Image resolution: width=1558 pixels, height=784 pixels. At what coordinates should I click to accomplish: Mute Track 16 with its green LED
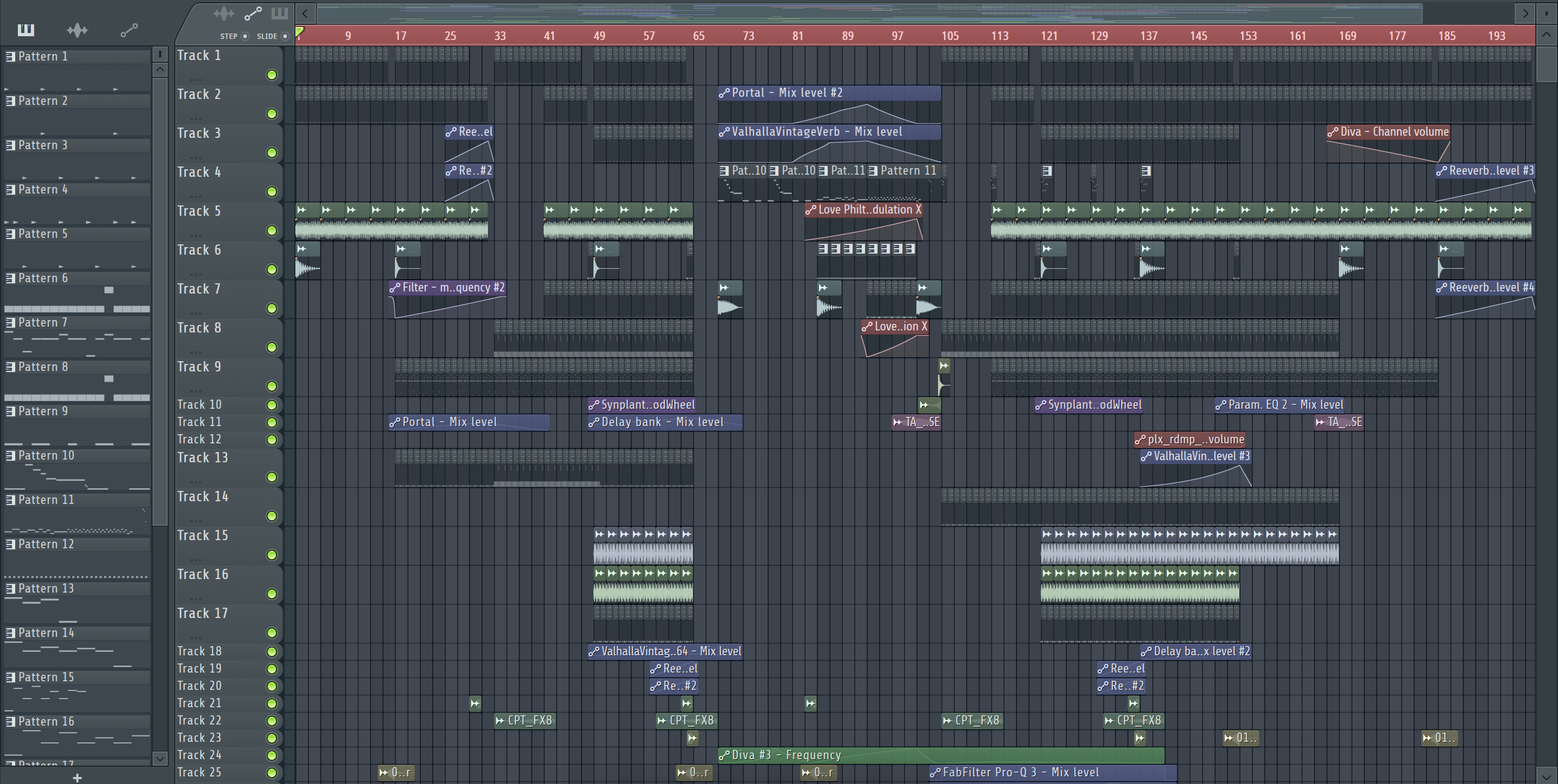[272, 594]
